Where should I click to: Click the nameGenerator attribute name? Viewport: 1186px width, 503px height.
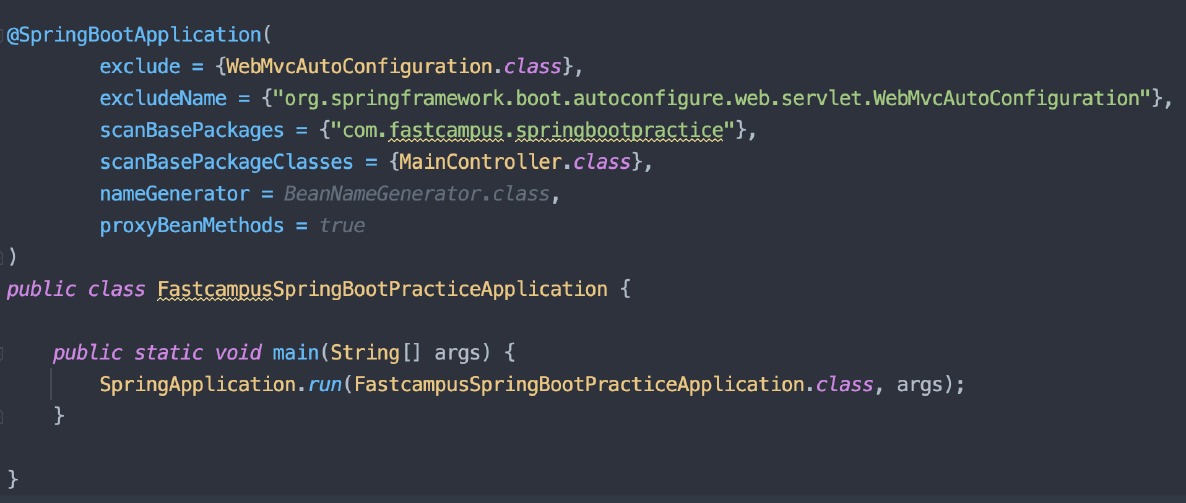(x=175, y=194)
